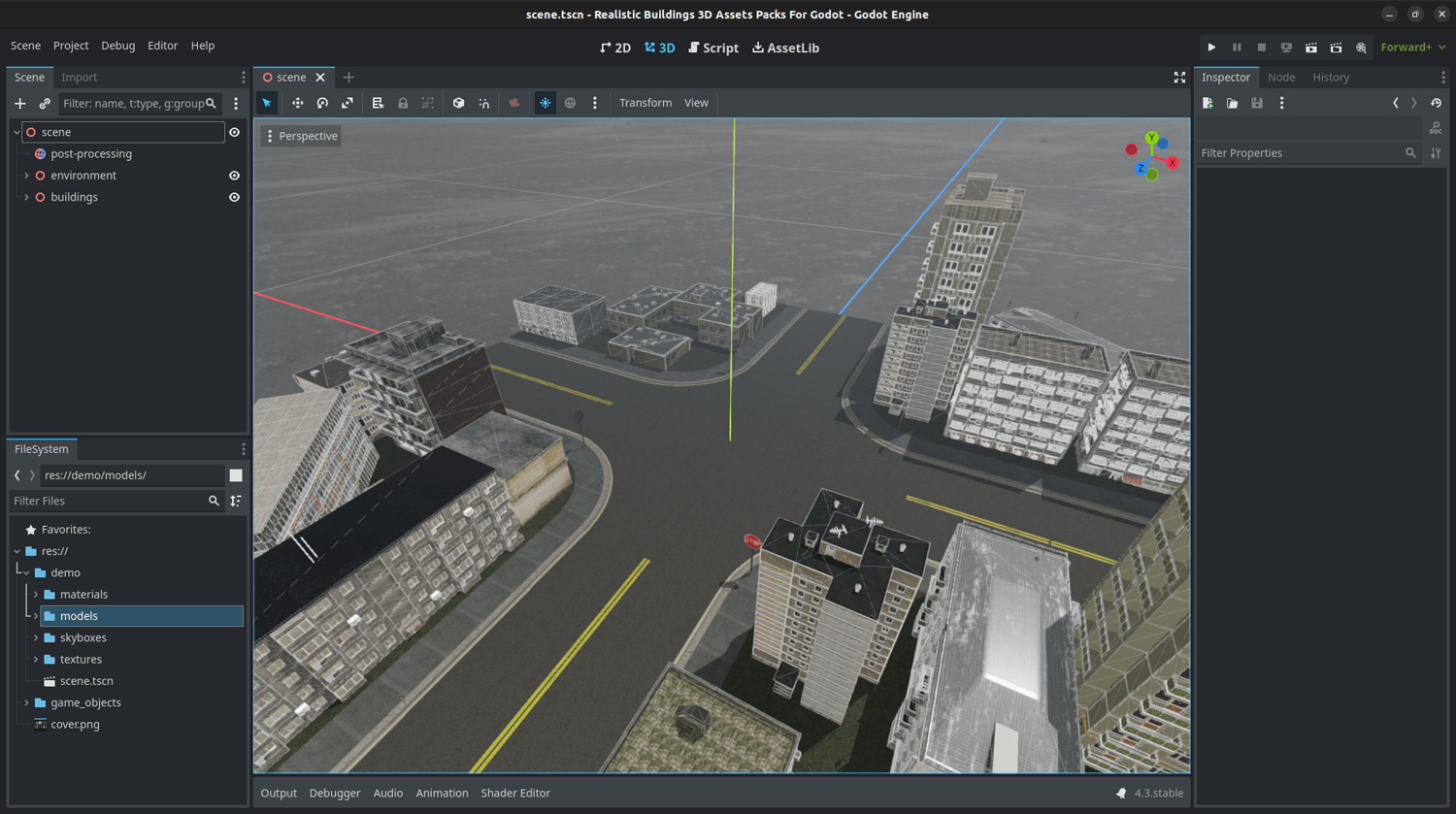Pause the running project

pos(1237,48)
